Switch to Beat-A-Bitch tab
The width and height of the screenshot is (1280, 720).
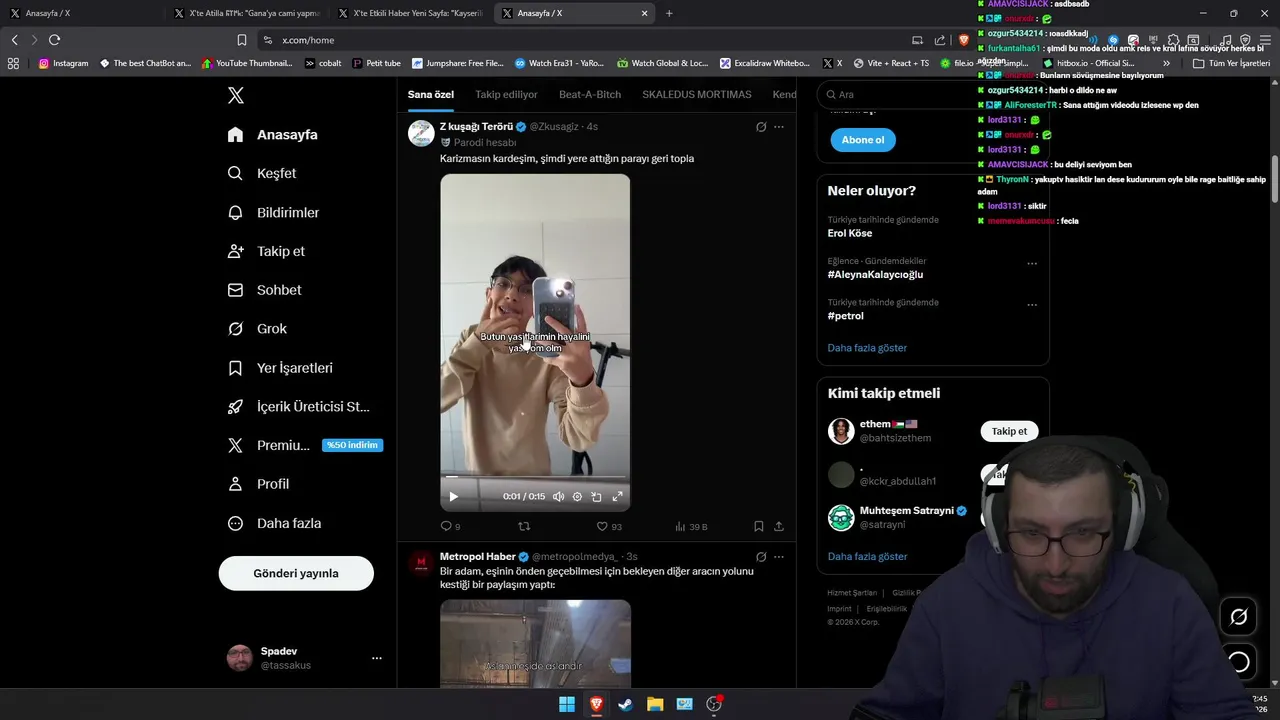590,95
